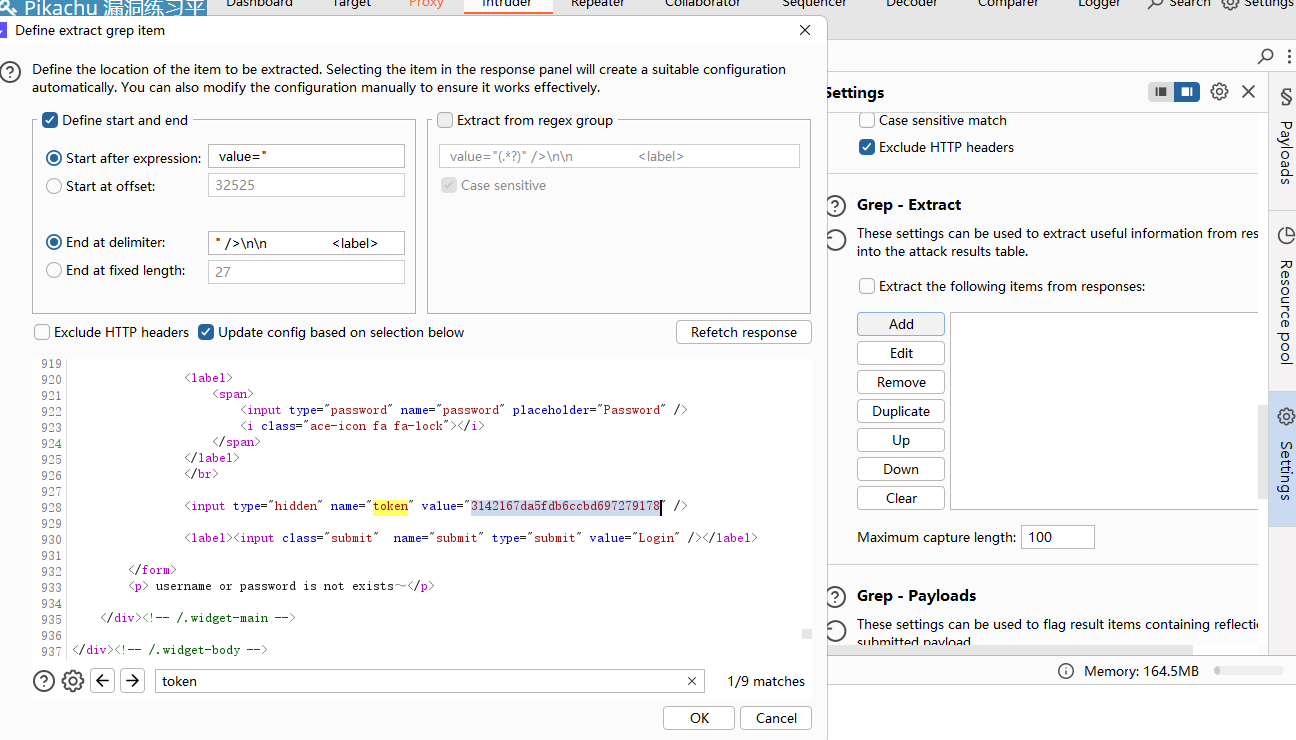This screenshot has height=740, width=1296.
Task: Open the Decoder tab
Action: 912,4
